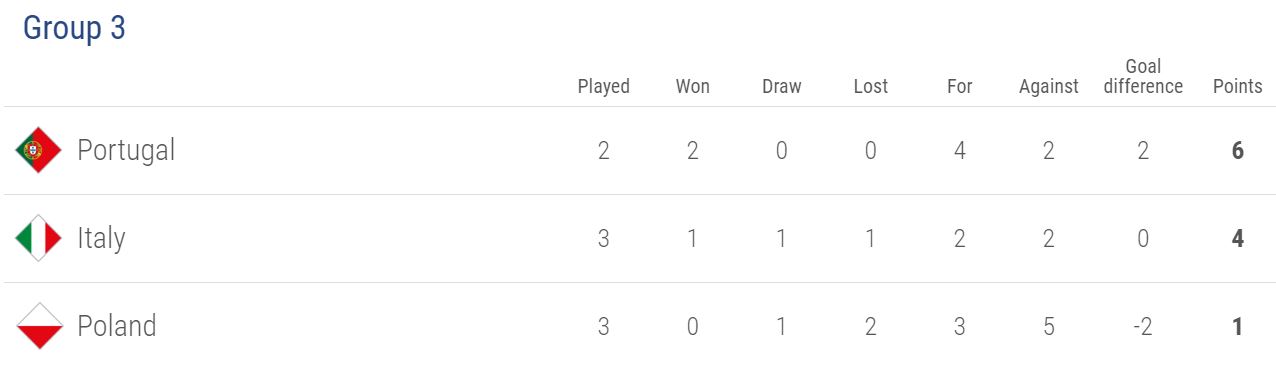
Task: Sort by the Draw column header
Action: (782, 86)
